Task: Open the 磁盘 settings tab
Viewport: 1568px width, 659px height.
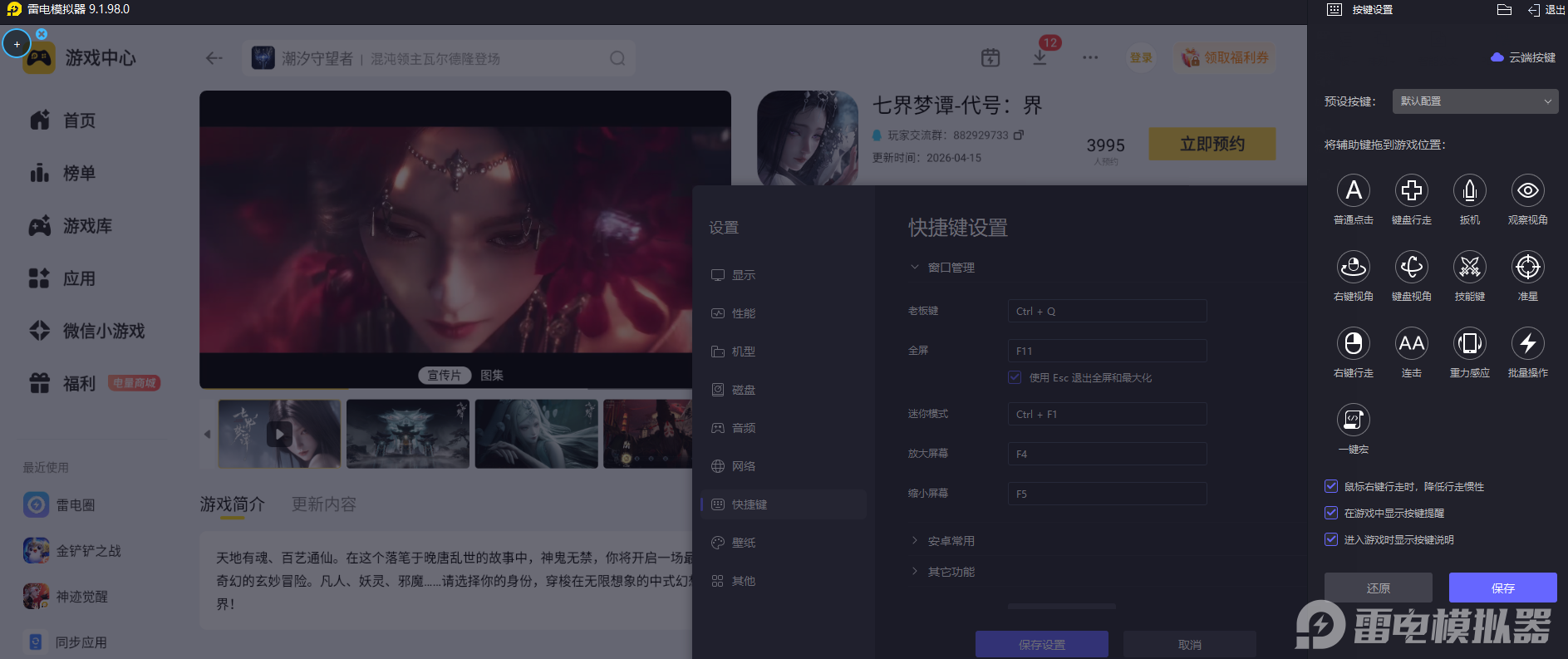Action: coord(784,390)
